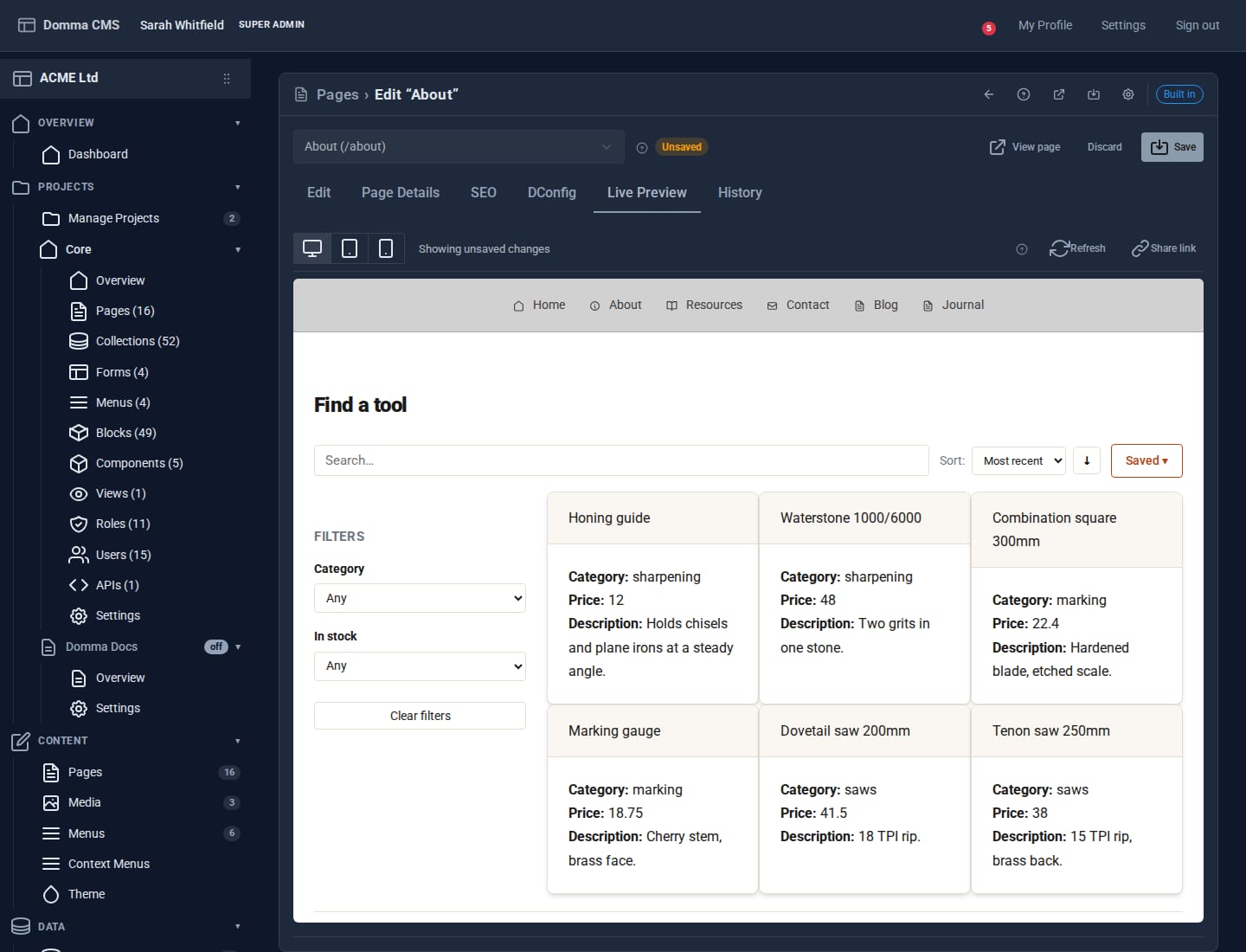Click the open-external icon in the Pages header toolbar
This screenshot has width=1246, height=952.
point(1059,94)
